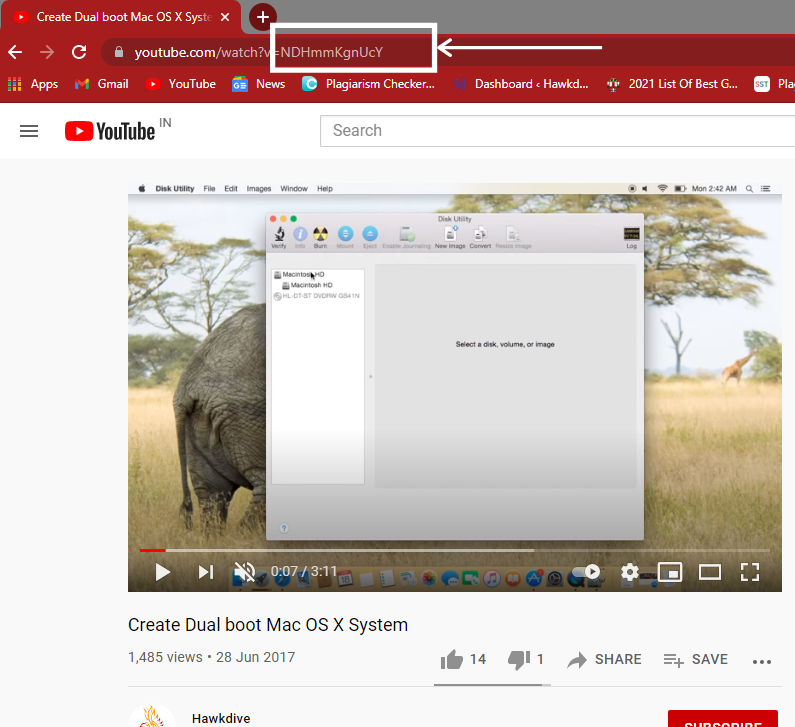
Task: Reload the current page
Action: click(79, 52)
